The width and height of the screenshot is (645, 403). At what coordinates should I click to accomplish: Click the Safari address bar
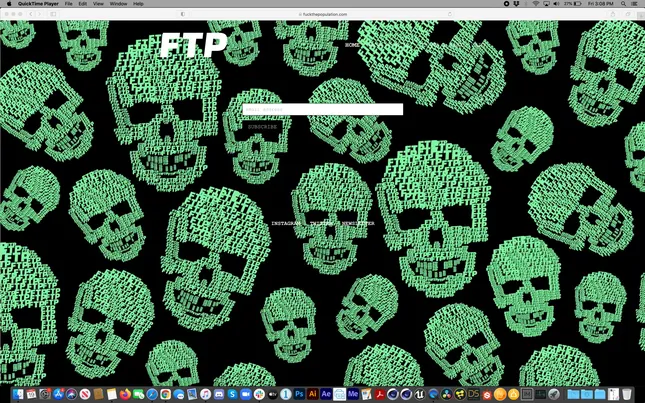click(x=323, y=14)
